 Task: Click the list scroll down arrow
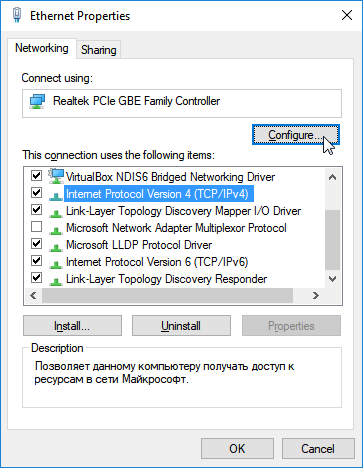point(332,279)
